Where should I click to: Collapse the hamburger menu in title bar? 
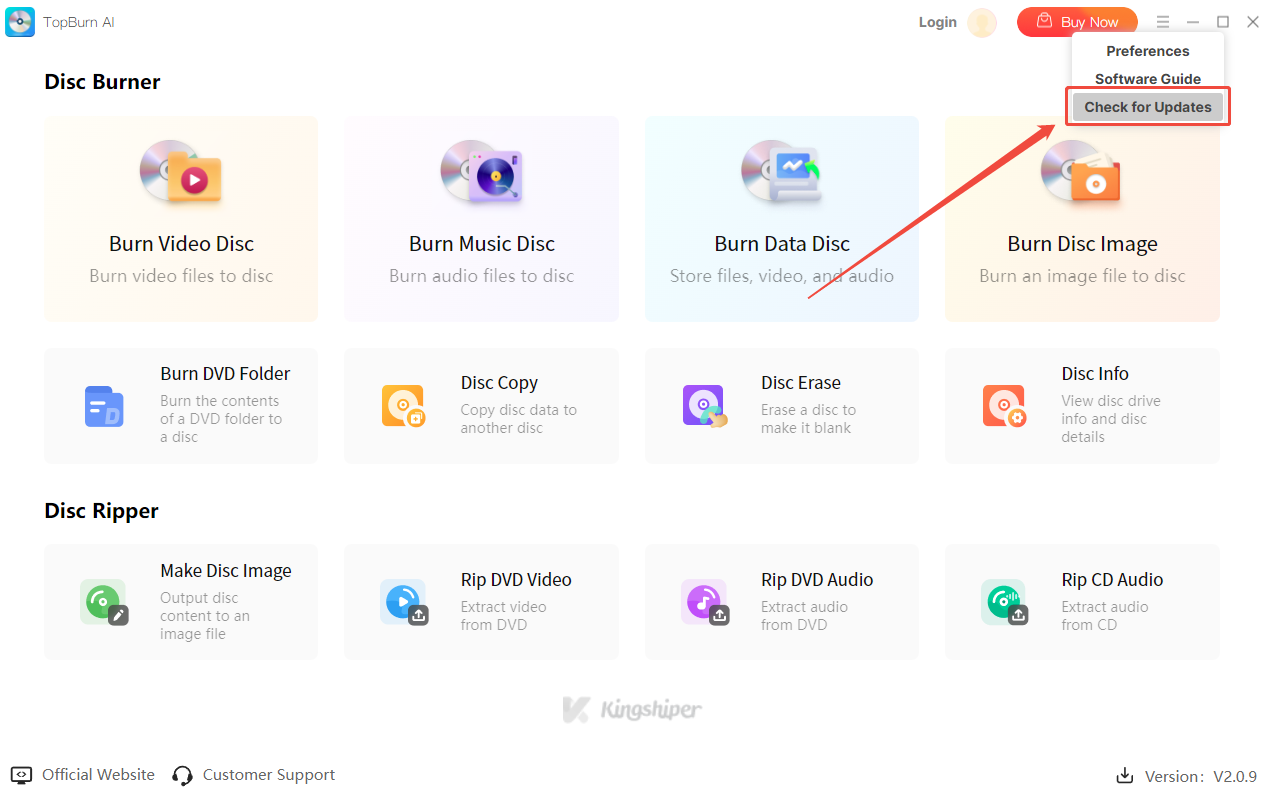1162,22
